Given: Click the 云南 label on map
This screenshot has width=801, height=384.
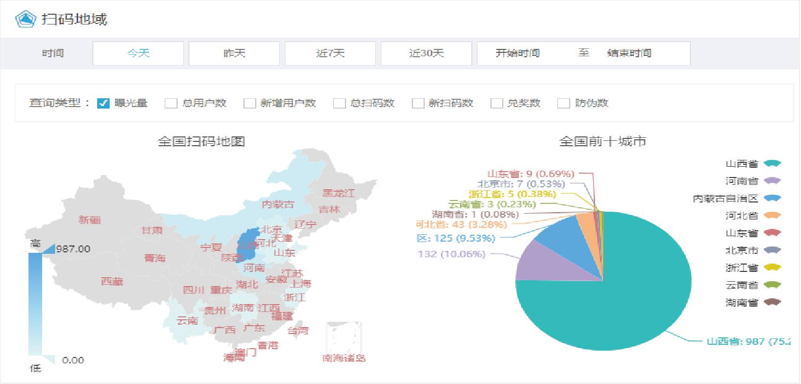Looking at the screenshot, I should 187,321.
